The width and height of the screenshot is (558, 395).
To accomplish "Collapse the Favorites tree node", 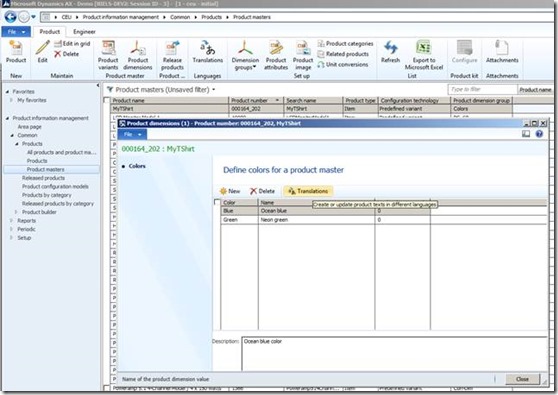I will pos(7,92).
